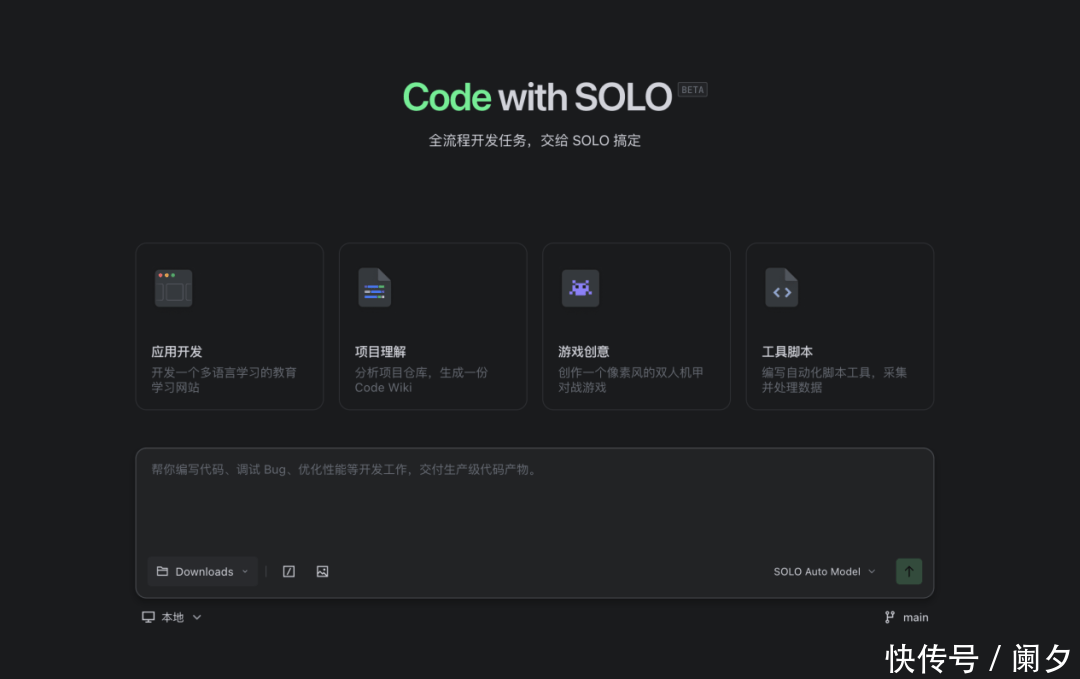Click the slash command icon in the prompt box
The image size is (1080, 679).
point(289,572)
